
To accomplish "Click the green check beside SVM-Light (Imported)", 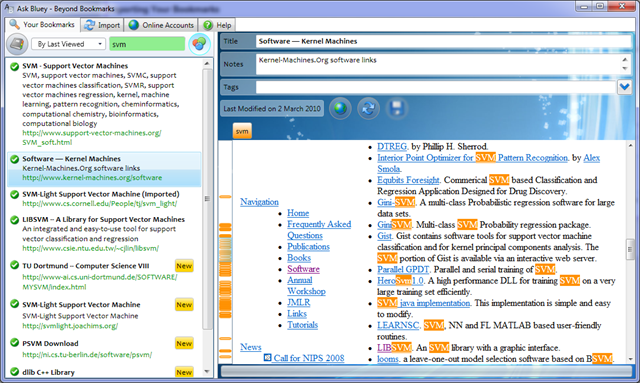I will [14, 194].
